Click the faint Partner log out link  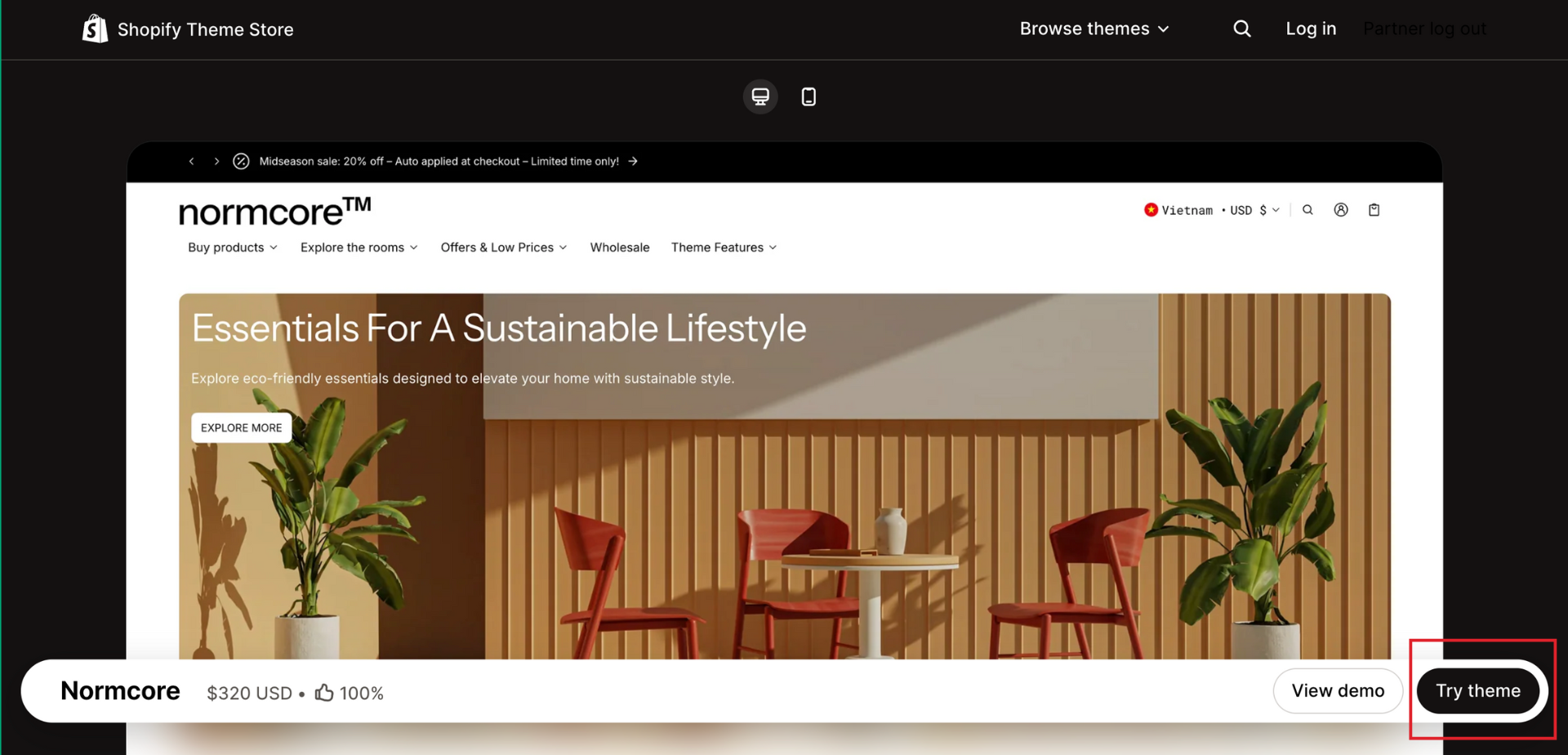1425,29
